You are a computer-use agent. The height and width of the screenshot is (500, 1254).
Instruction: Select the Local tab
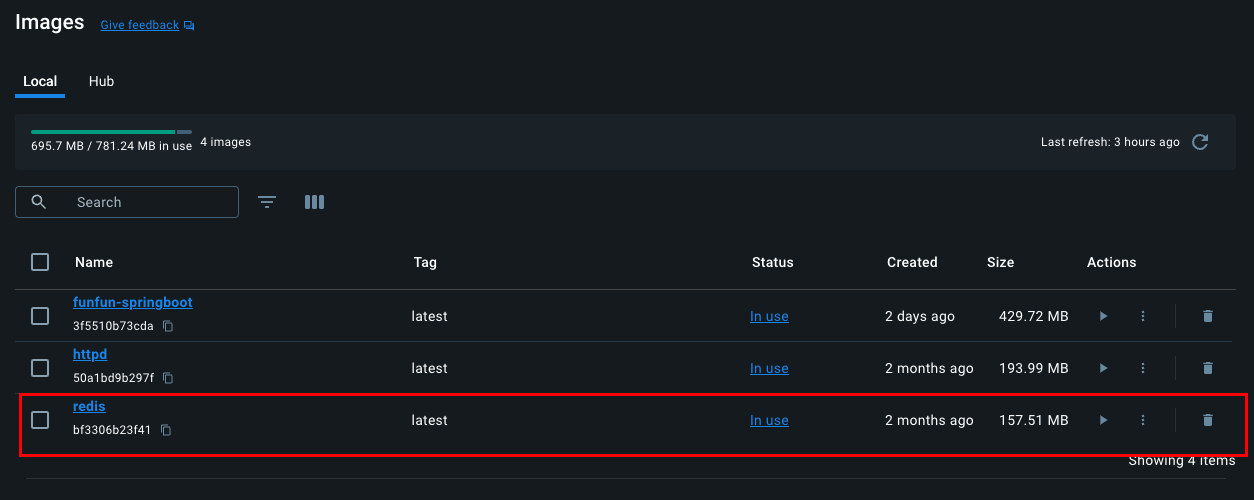click(40, 81)
